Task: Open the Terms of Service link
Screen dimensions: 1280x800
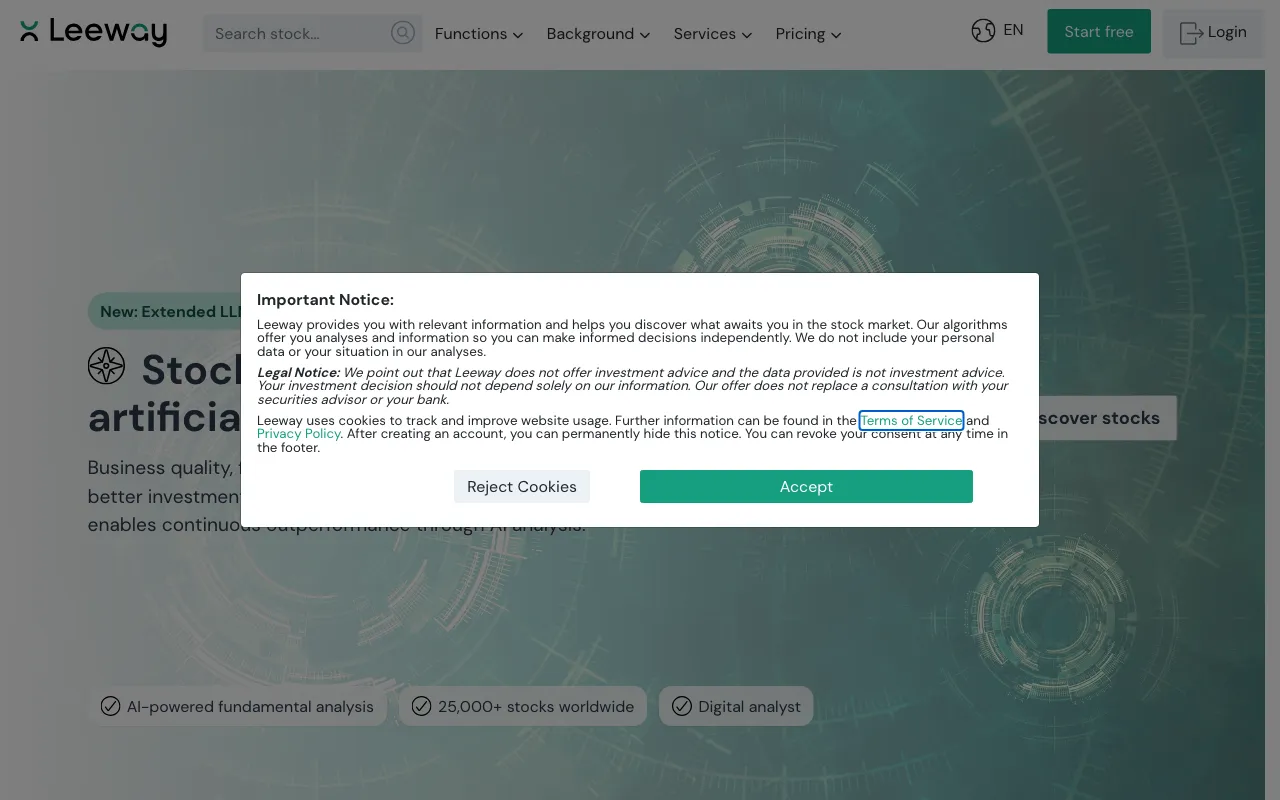Action: (911, 421)
